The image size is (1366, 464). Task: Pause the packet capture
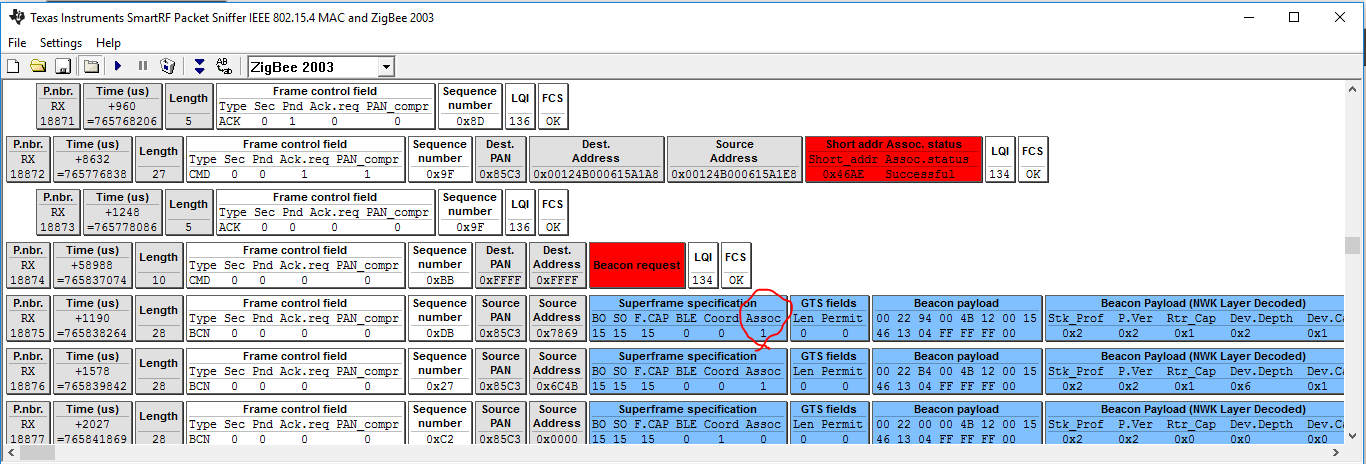[143, 66]
